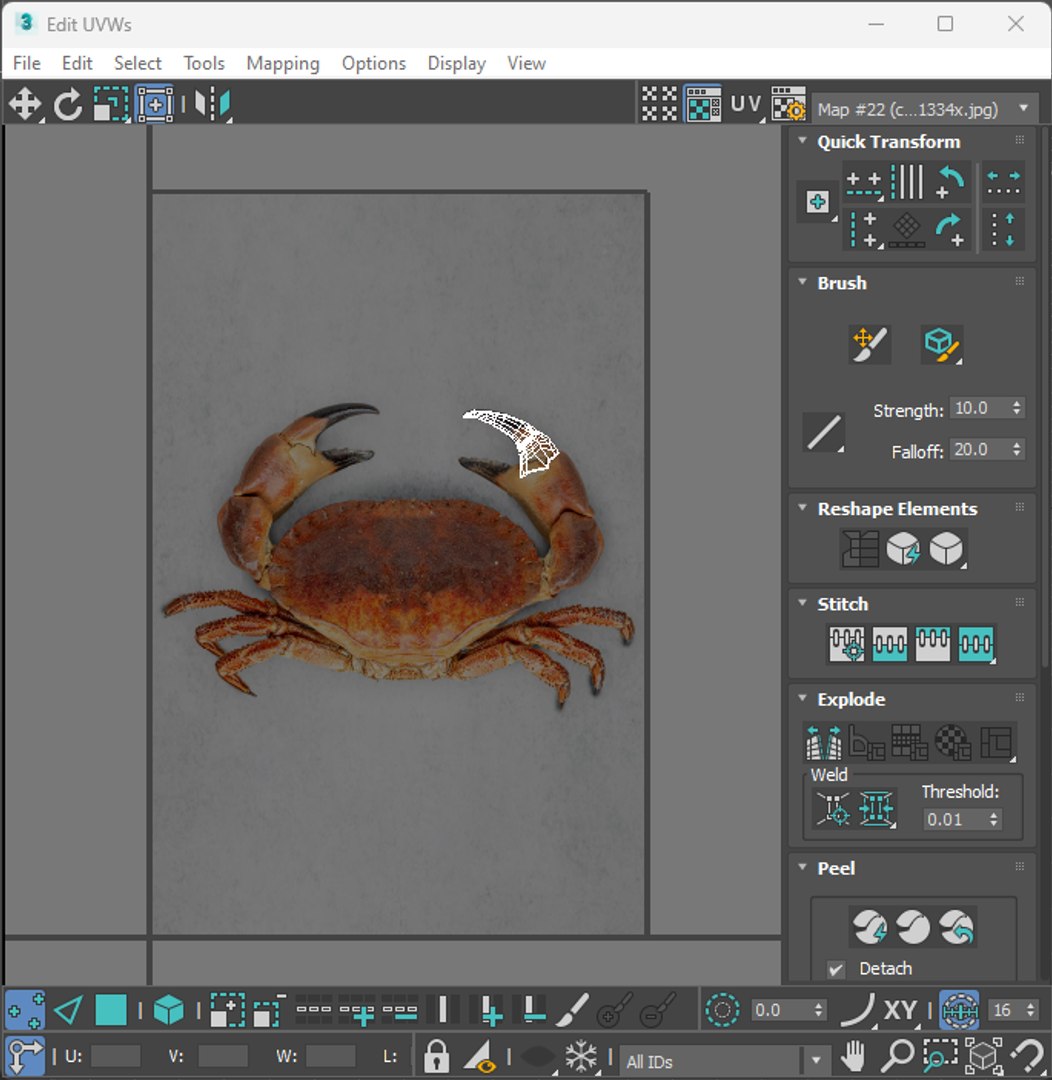Image resolution: width=1052 pixels, height=1080 pixels.
Task: Click the U coordinate input field
Action: coord(115,1056)
